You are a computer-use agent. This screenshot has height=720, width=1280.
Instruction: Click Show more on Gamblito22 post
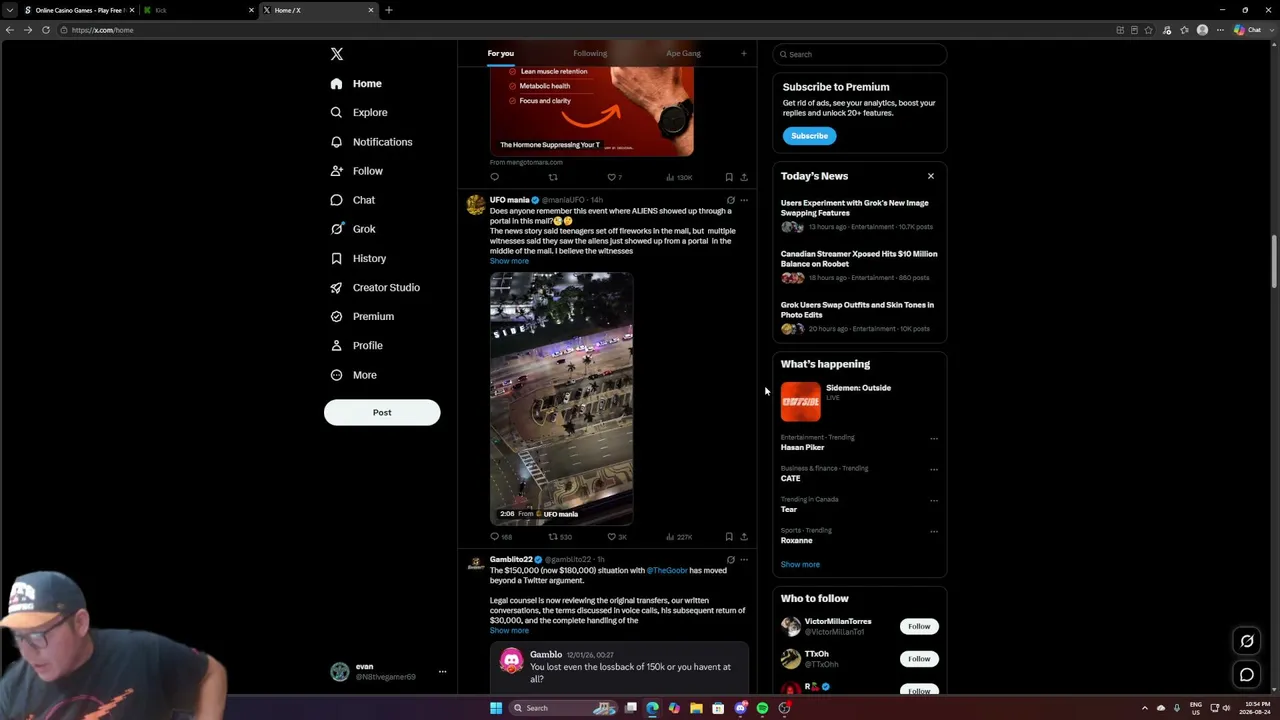(x=509, y=631)
